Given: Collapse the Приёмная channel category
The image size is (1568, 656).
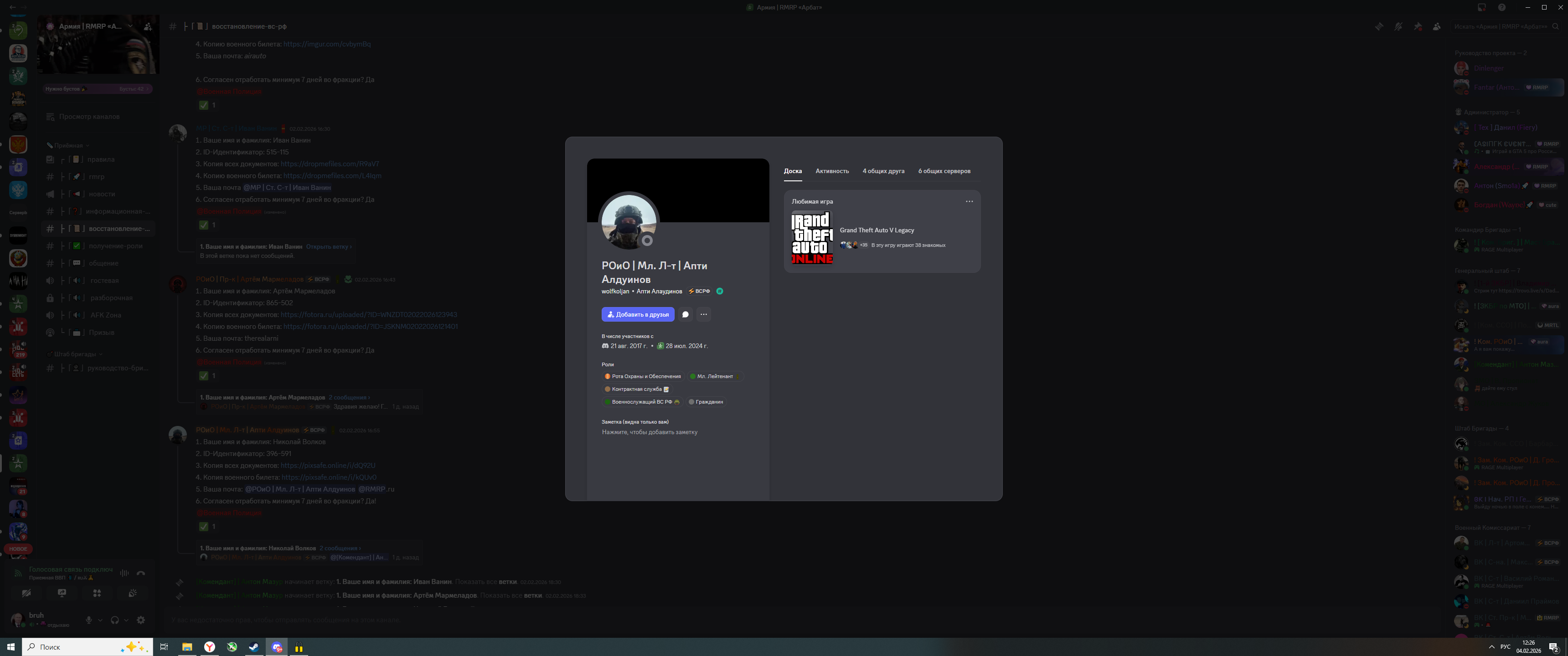Looking at the screenshot, I should click(68, 145).
